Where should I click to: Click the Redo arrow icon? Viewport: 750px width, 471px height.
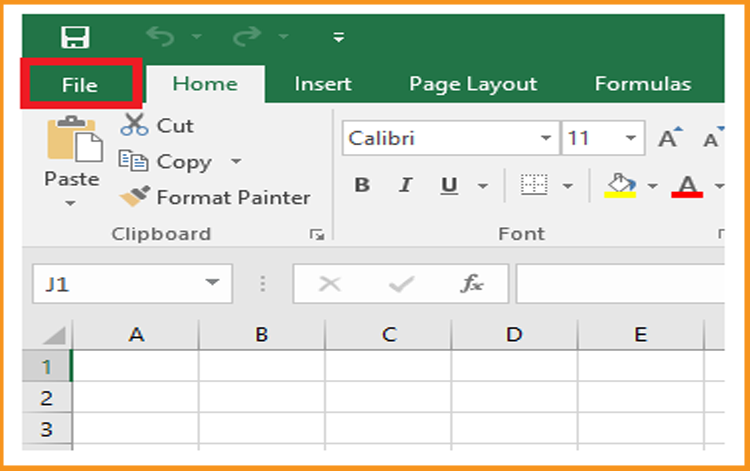[x=246, y=36]
